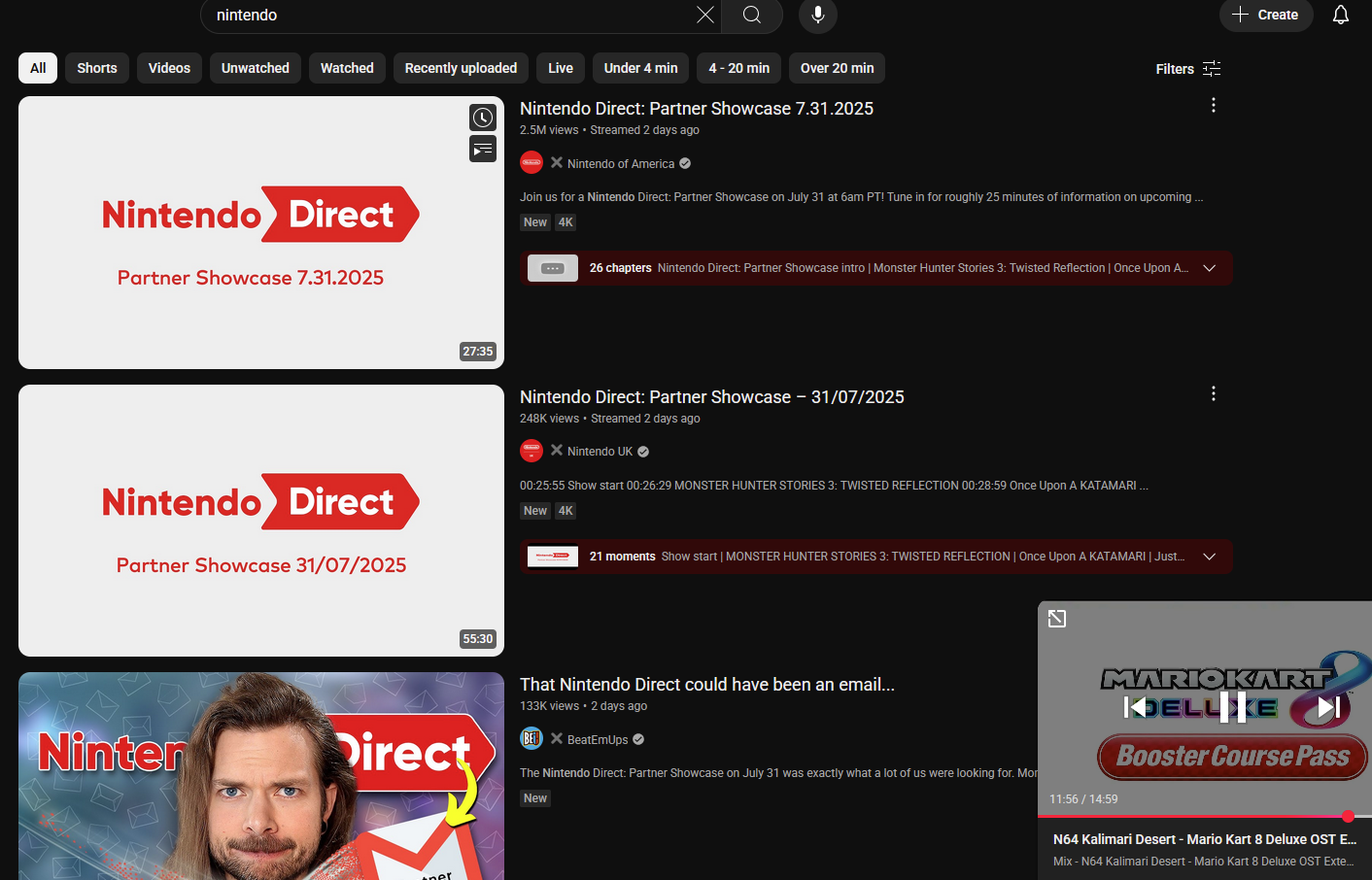Click the BeatEmUps video thumbnail
The image size is (1372, 880).
click(261, 776)
